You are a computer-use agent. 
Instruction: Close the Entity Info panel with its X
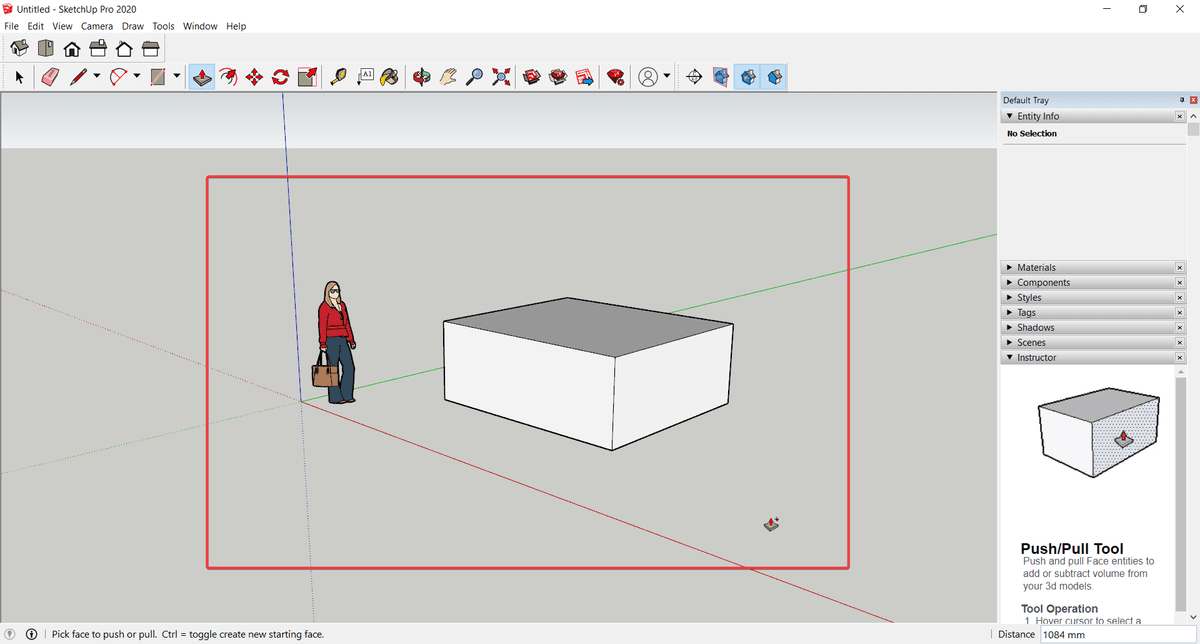[x=1180, y=116]
